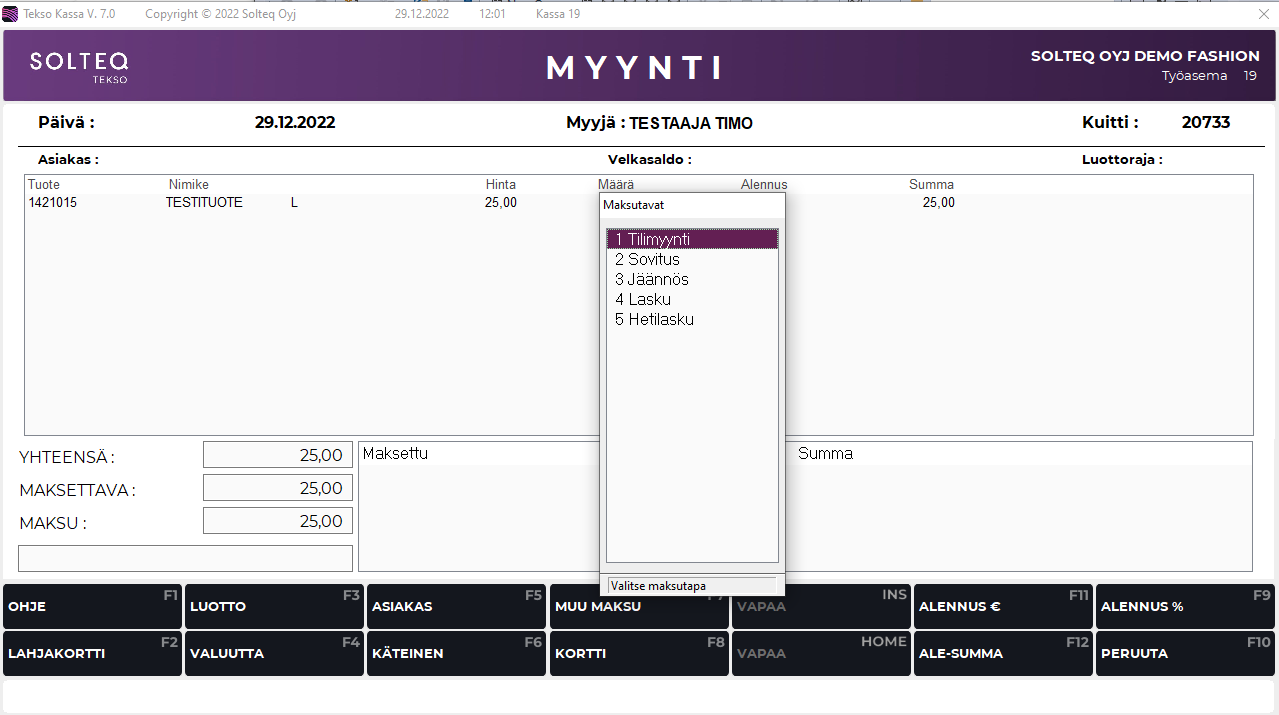1279x715 pixels.
Task: Apply euro discount with ALENNUS € F11
Action: pos(1003,606)
